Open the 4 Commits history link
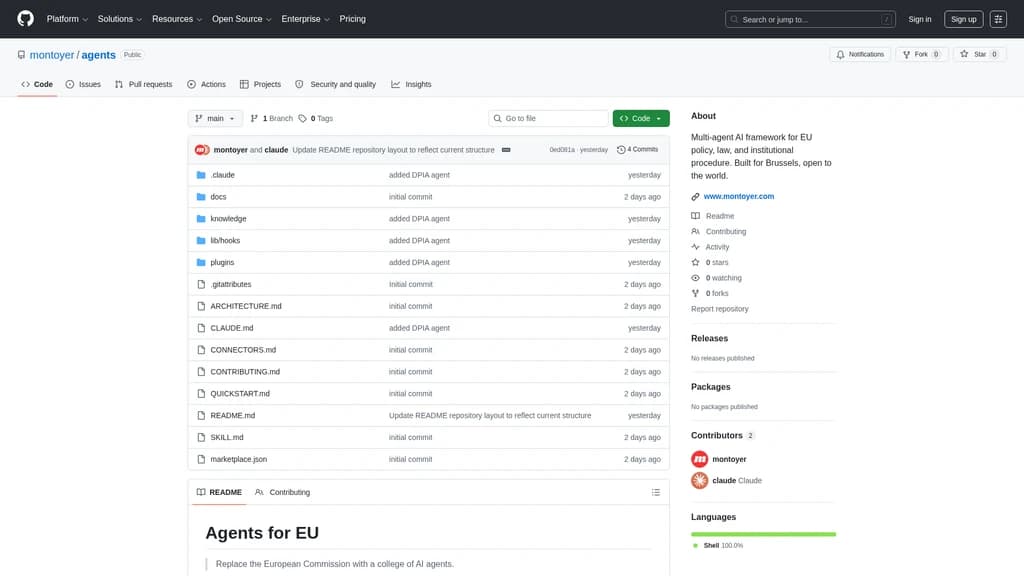Viewport: 1024px width, 576px height. click(637, 150)
